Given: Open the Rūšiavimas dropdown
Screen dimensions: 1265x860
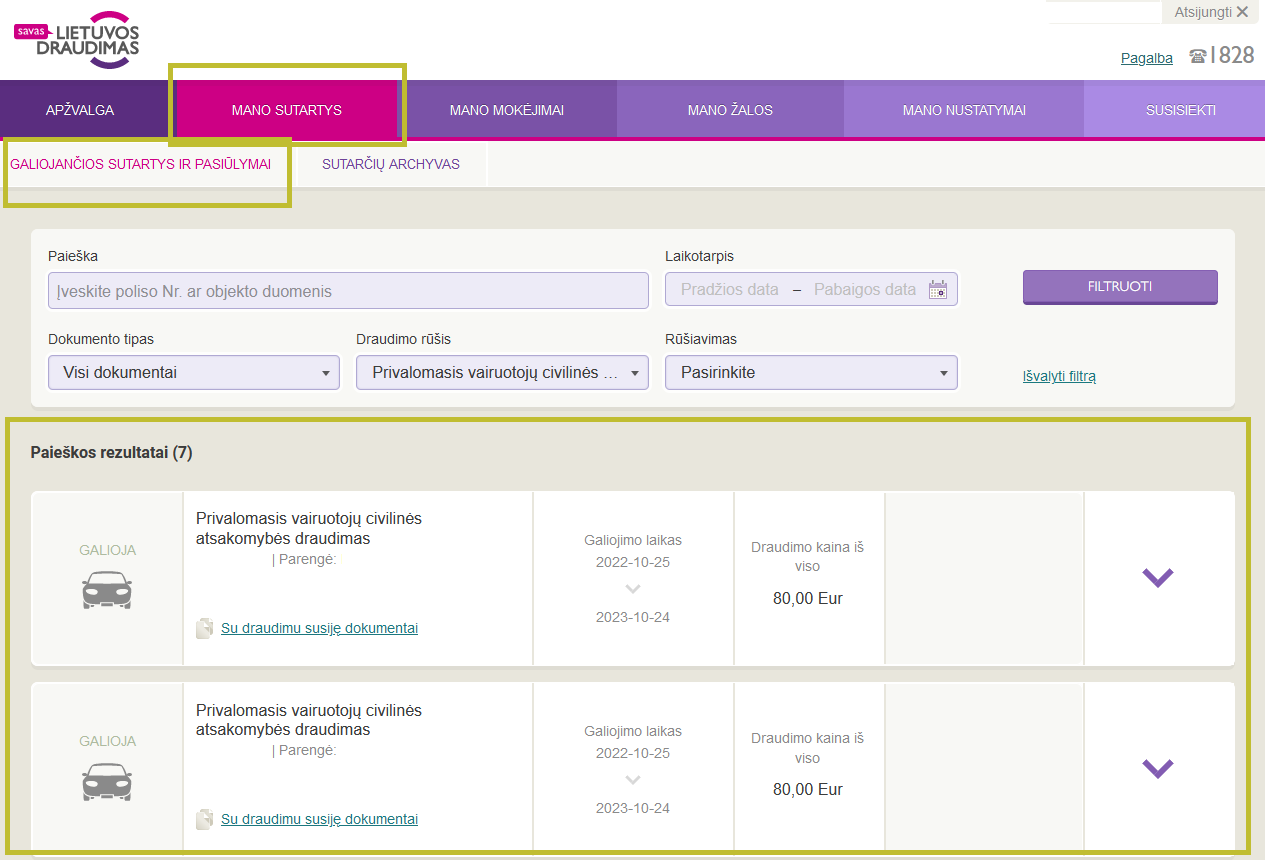Looking at the screenshot, I should 811,372.
